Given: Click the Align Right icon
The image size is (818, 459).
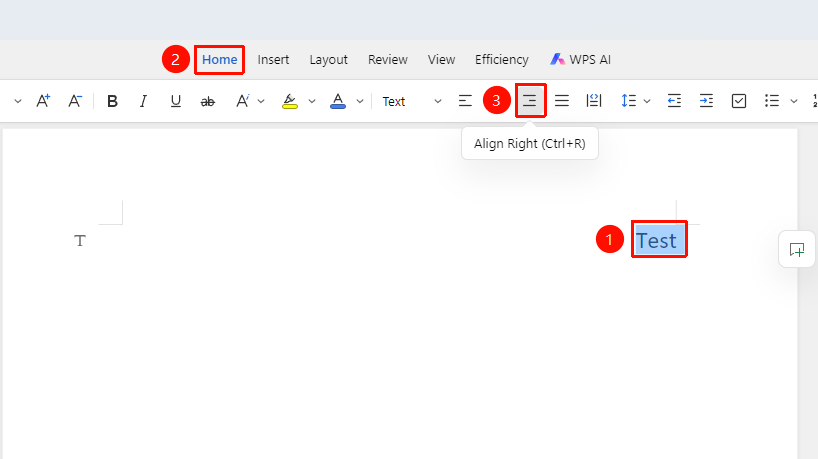Looking at the screenshot, I should (530, 101).
